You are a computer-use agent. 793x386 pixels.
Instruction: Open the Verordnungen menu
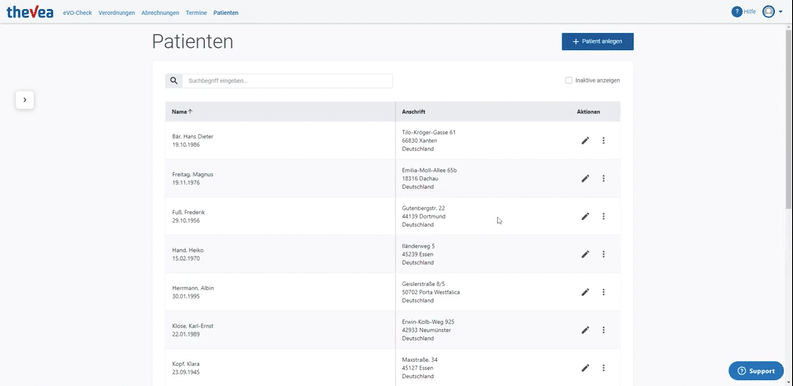[117, 13]
